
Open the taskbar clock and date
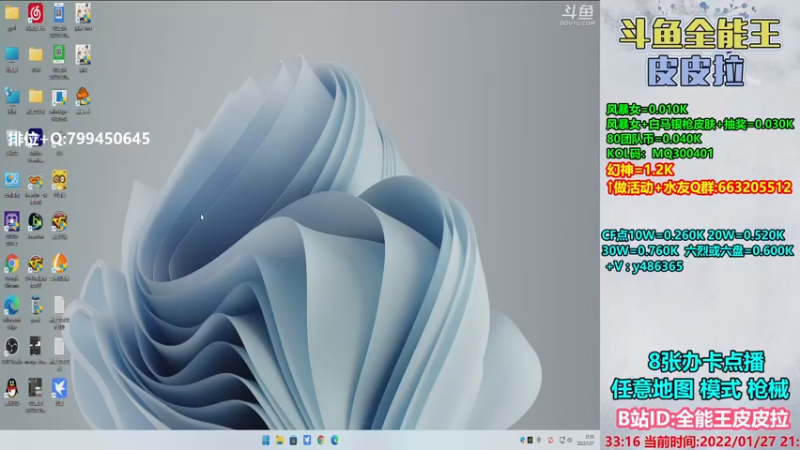587,440
